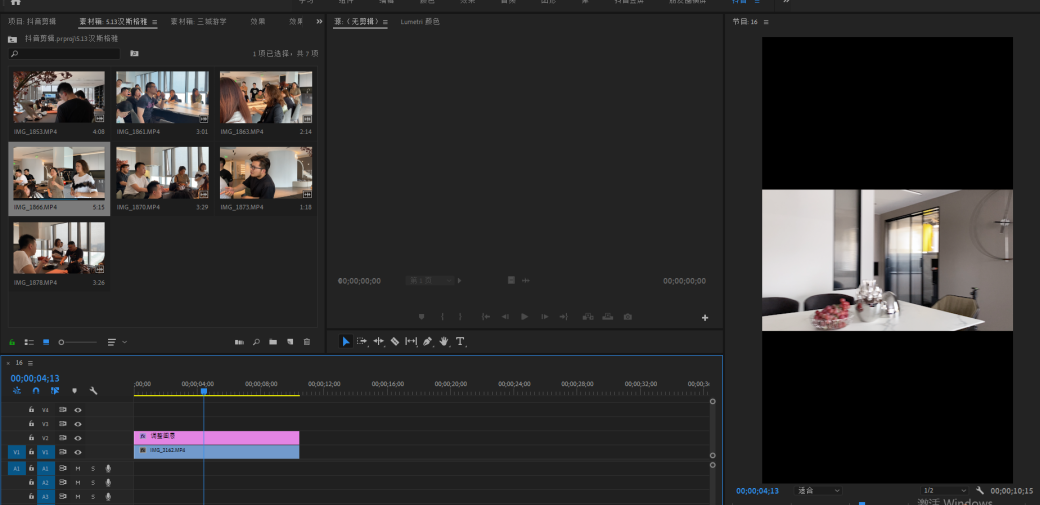Toggle the lock on track V3
Screen dimensions: 1040x505
click(31, 423)
